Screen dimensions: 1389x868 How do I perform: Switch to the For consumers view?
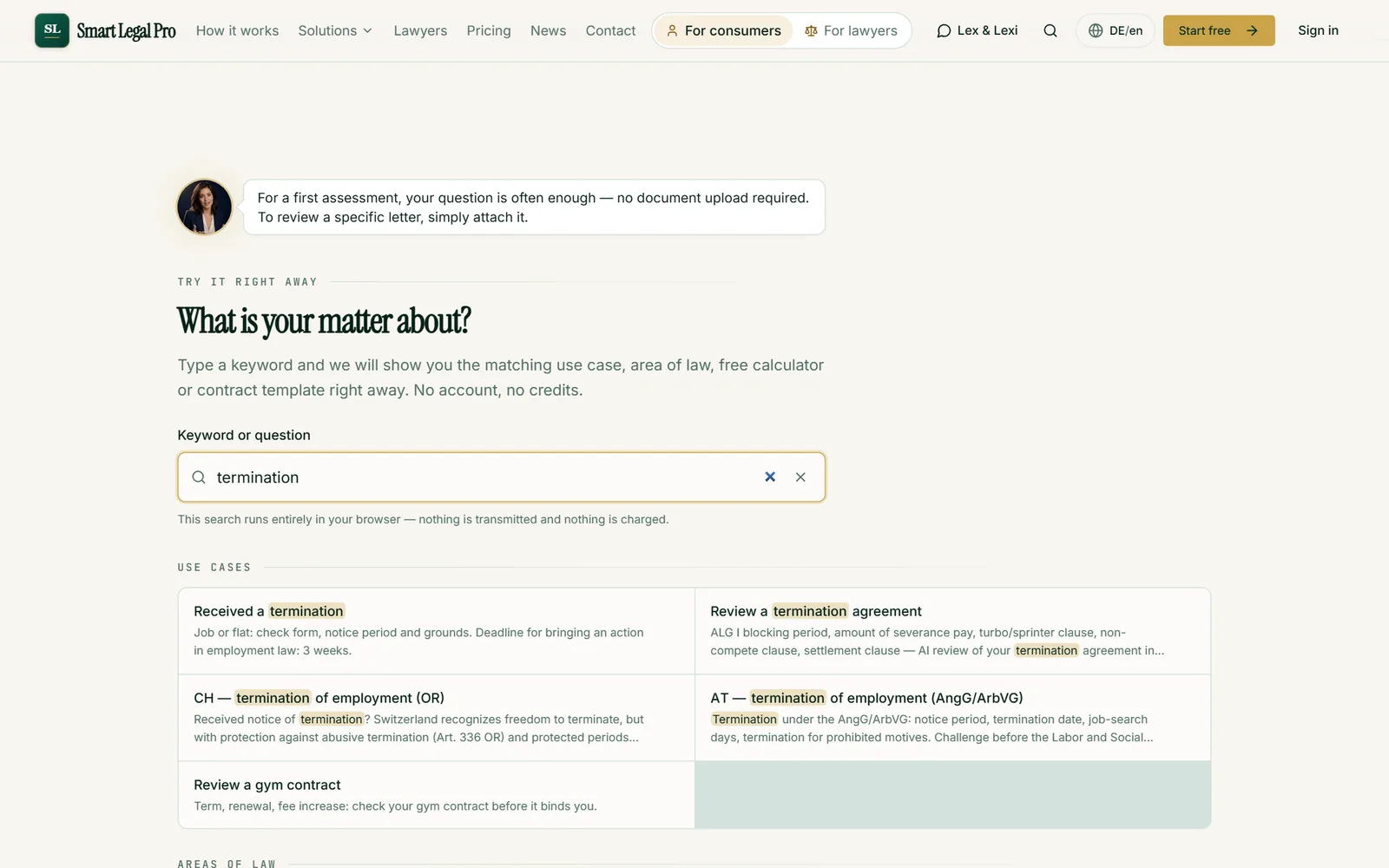[x=723, y=30]
